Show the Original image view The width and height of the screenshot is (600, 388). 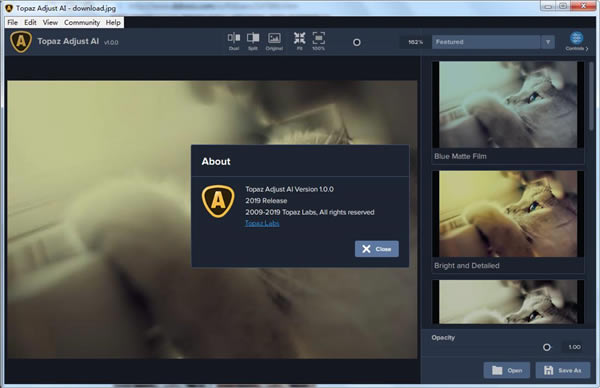pyautogui.click(x=274, y=41)
